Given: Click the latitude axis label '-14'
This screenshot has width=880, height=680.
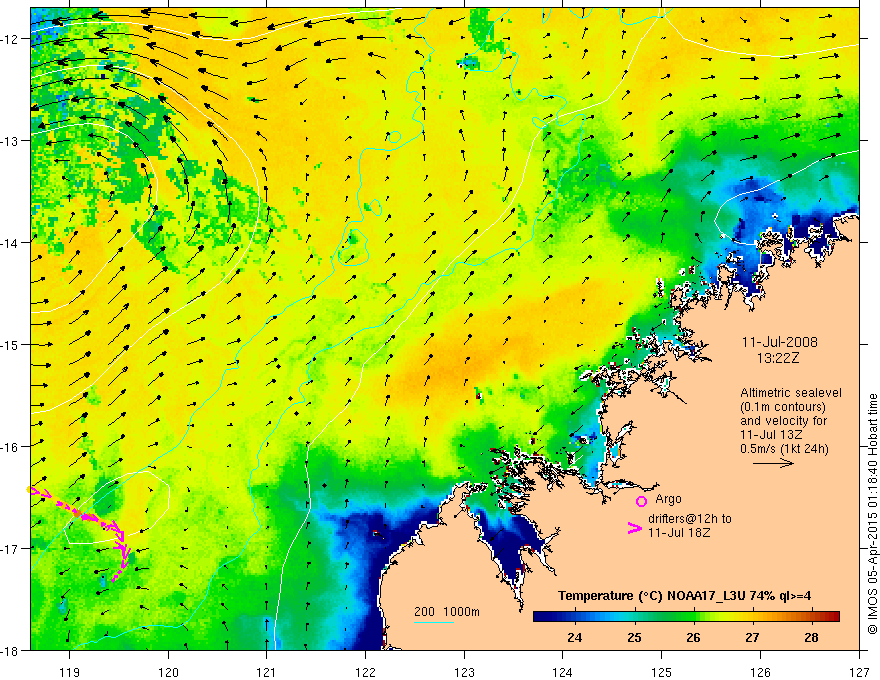Looking at the screenshot, I should tap(11, 243).
